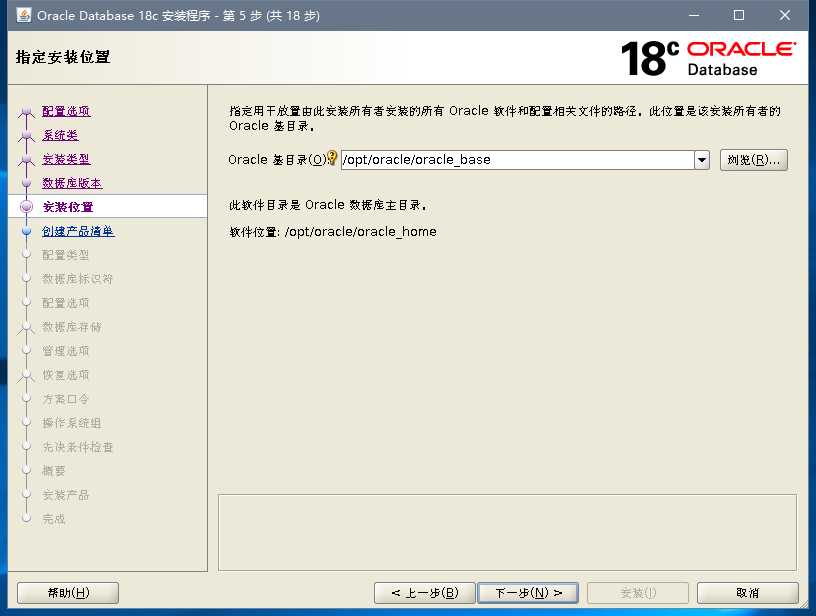Click the 数据库存储 disabled step
Image resolution: width=816 pixels, height=616 pixels.
[72, 327]
